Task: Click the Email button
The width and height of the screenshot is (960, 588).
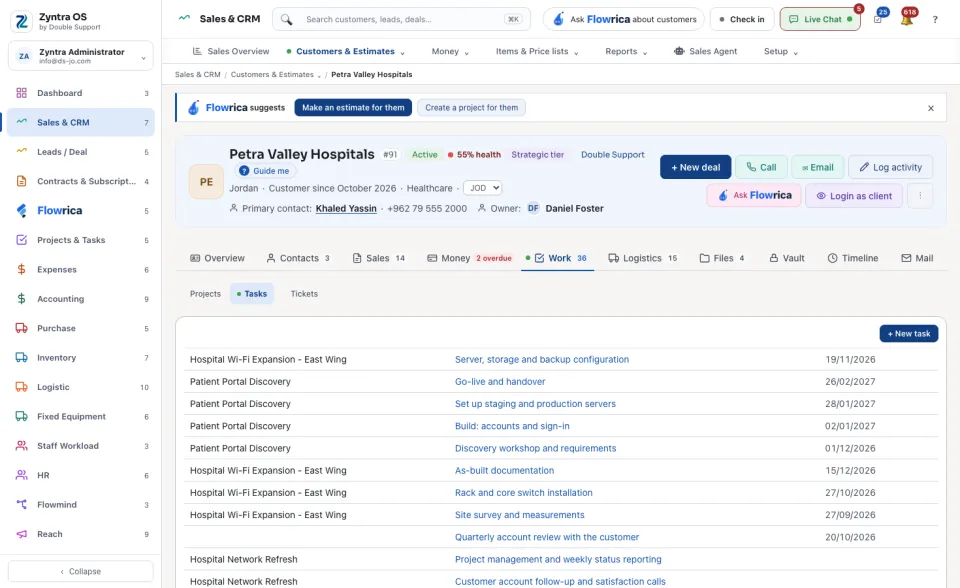Action: [818, 167]
